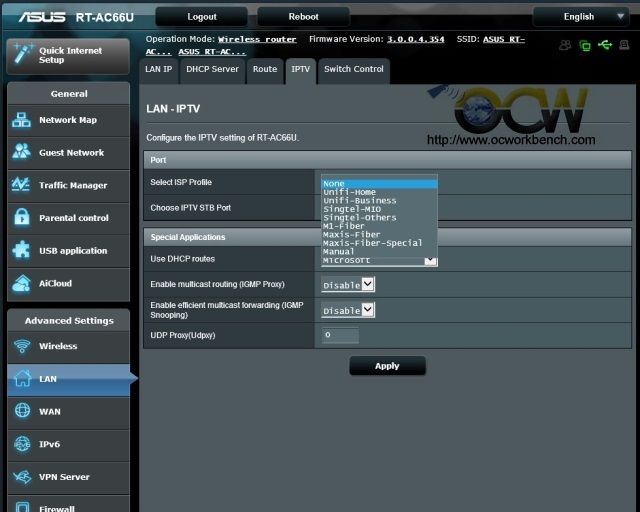640x512 pixels.
Task: Click the ASUS logo
Action: tap(42, 17)
